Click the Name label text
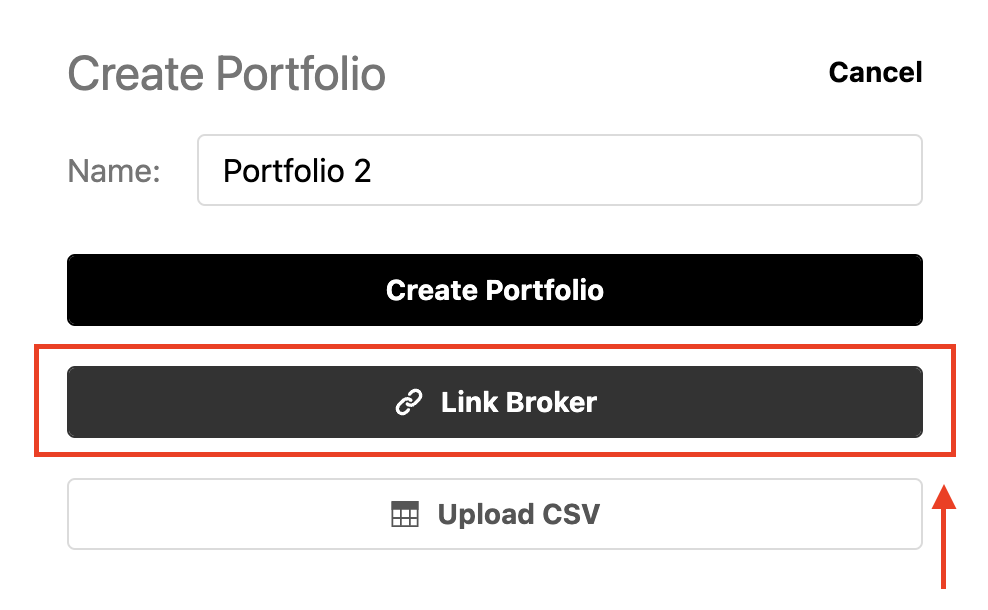988x610 pixels. [113, 170]
